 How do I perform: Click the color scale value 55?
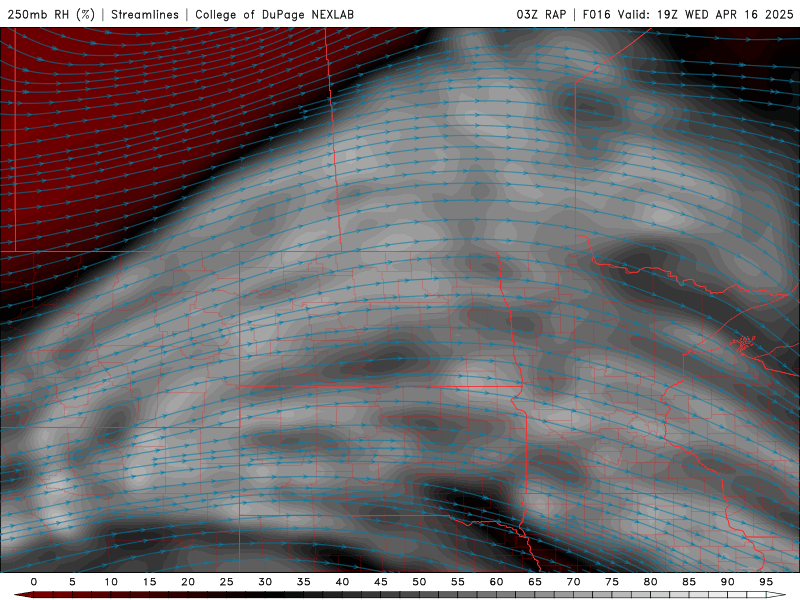click(x=458, y=582)
